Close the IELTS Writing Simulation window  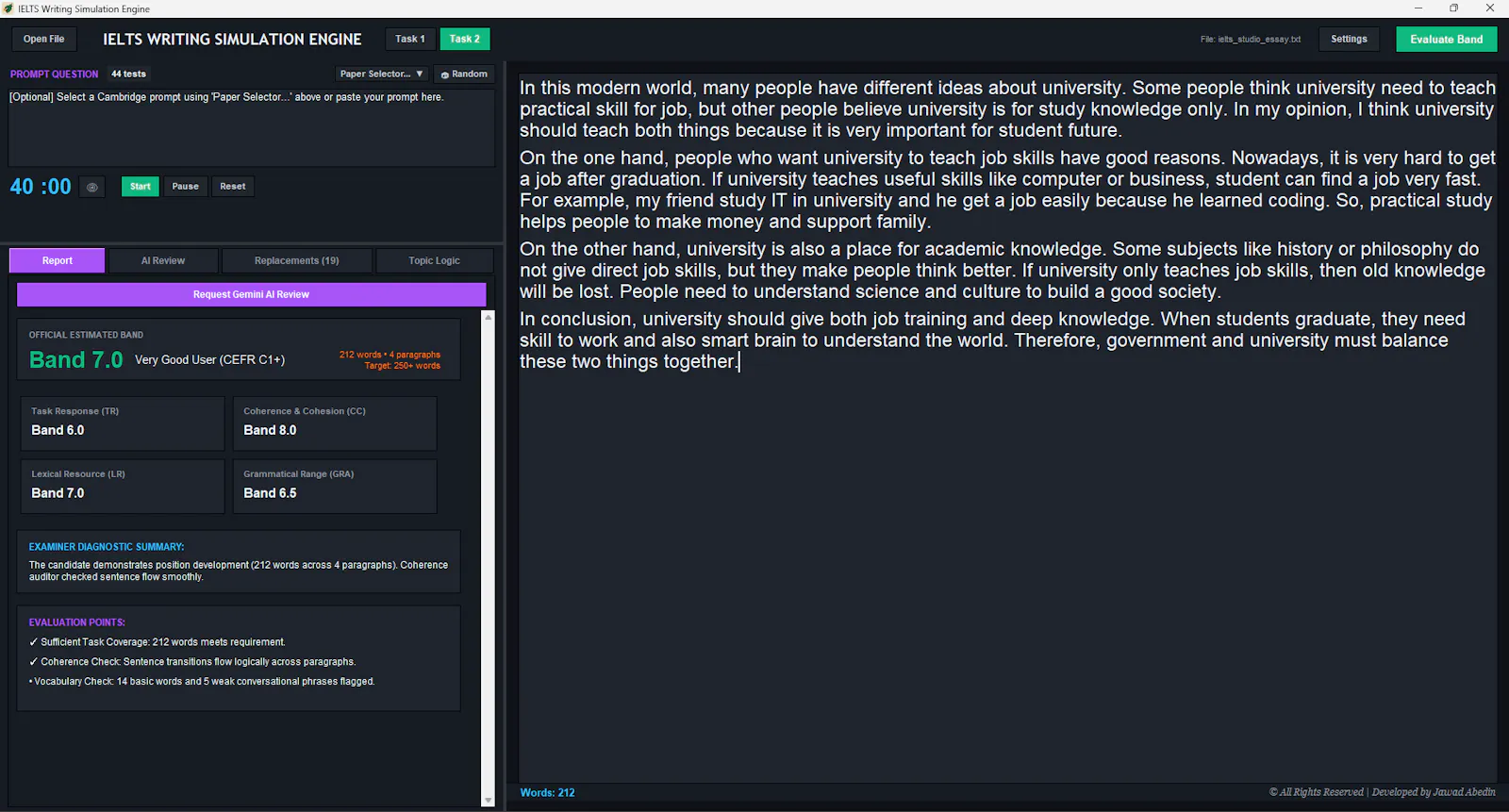point(1490,8)
